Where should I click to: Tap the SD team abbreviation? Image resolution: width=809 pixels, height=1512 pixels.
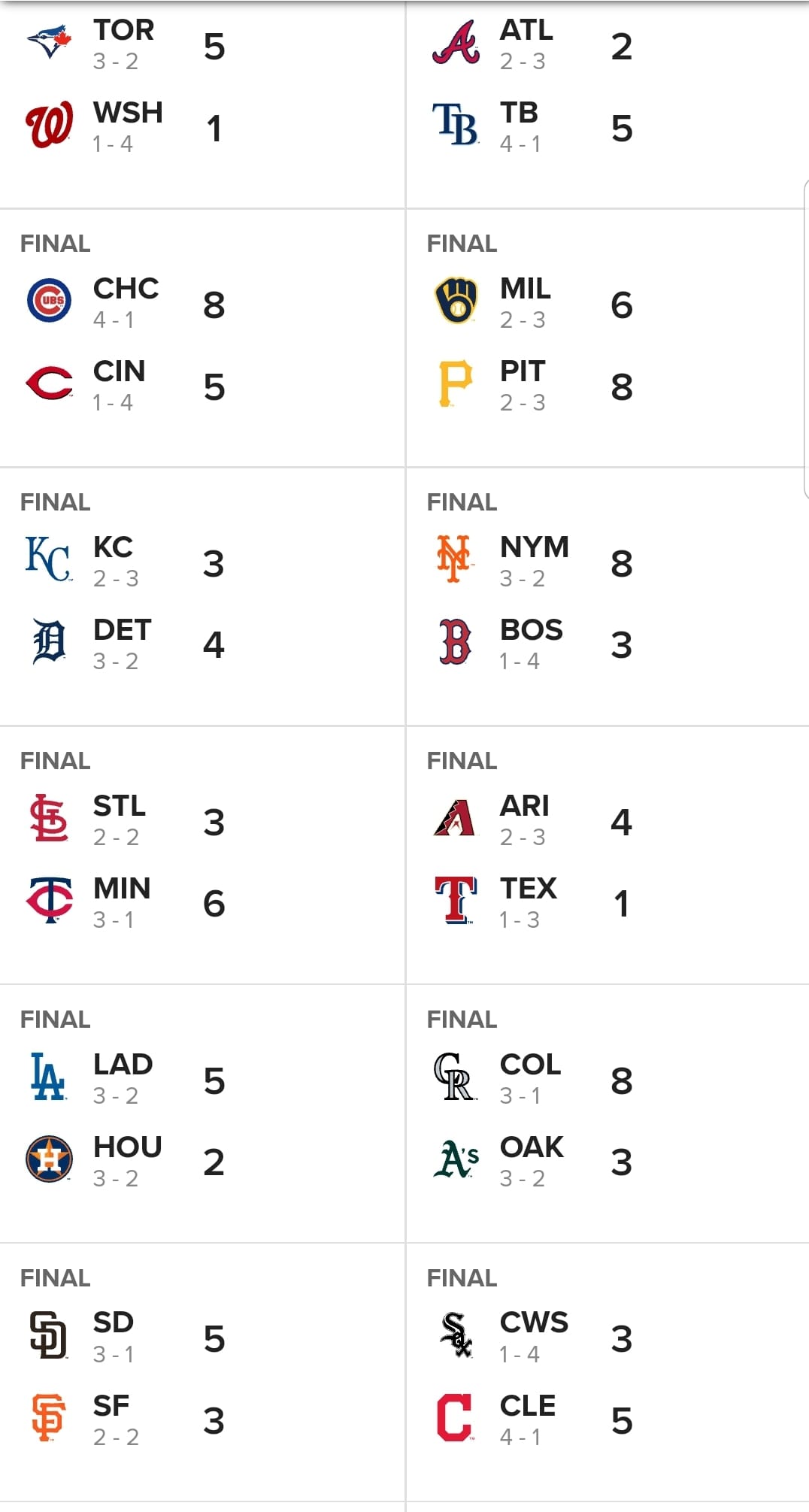114,1322
